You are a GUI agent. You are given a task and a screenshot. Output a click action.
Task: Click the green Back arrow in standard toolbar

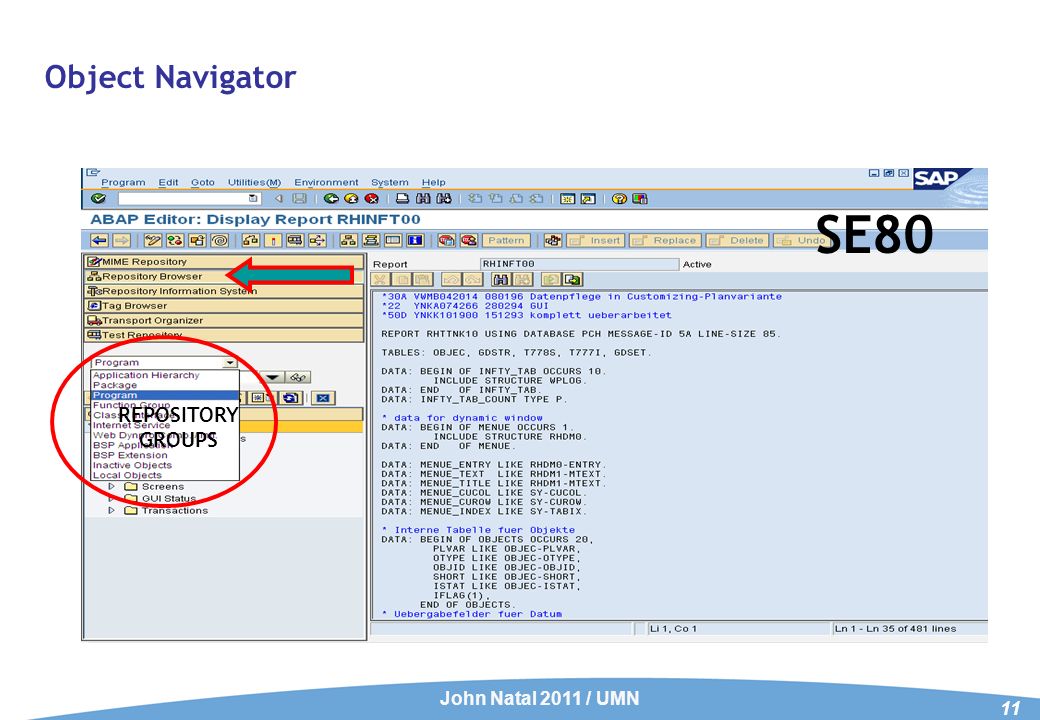click(x=331, y=199)
